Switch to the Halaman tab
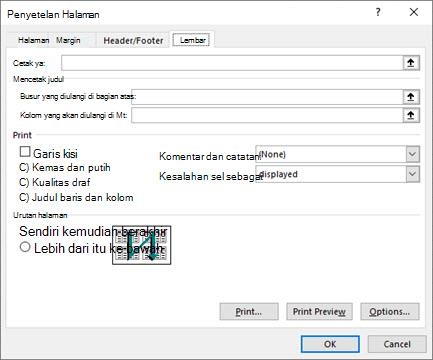433x360 pixels. pyautogui.click(x=34, y=40)
